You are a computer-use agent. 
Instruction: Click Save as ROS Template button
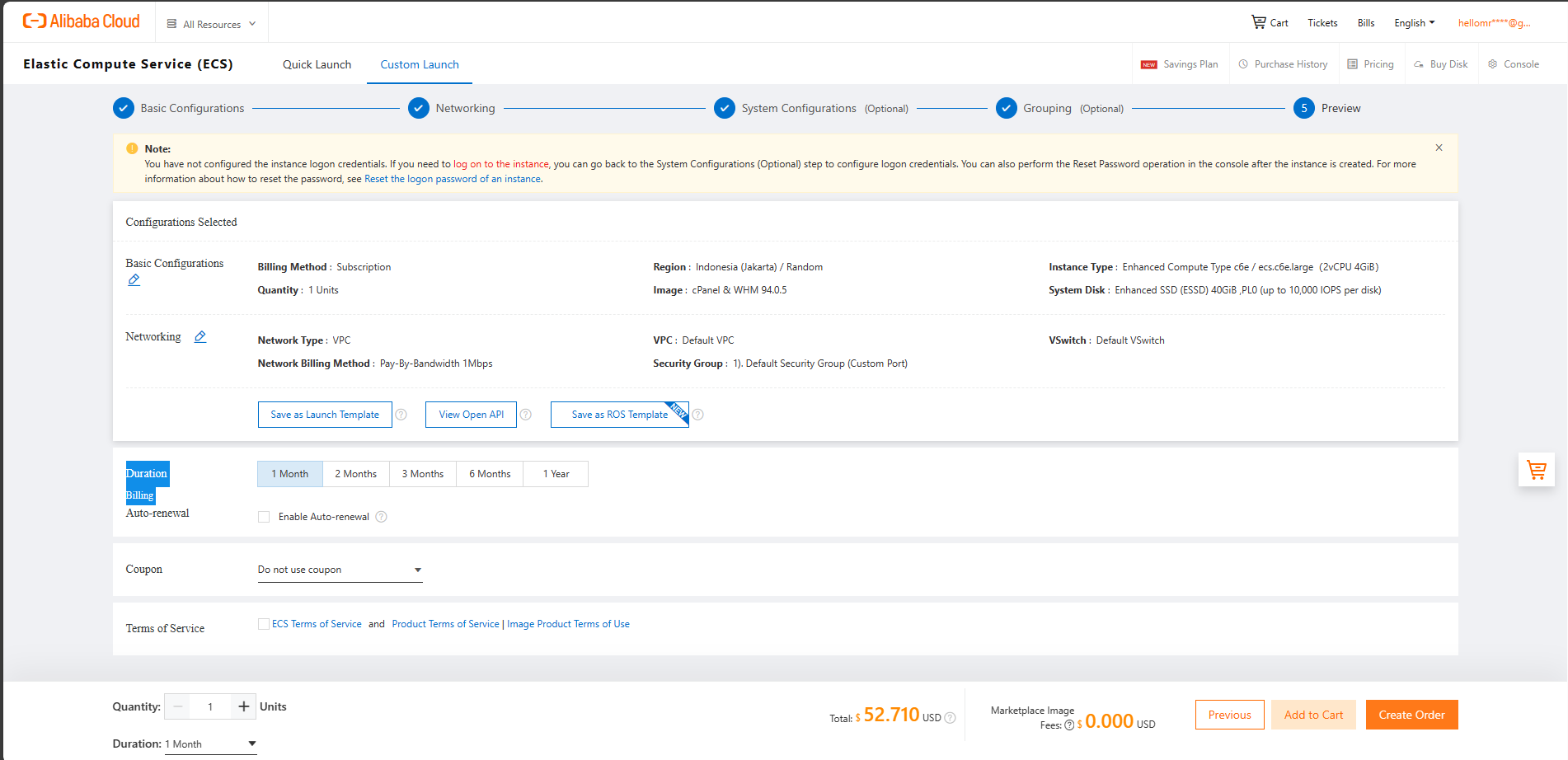[620, 415]
